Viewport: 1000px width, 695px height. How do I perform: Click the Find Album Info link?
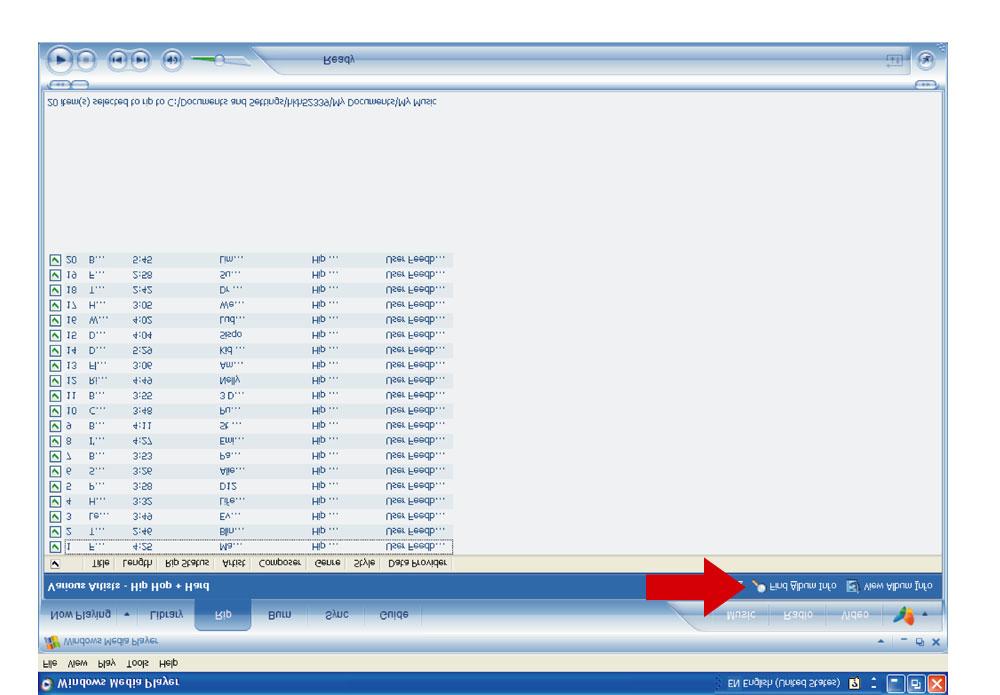[803, 585]
